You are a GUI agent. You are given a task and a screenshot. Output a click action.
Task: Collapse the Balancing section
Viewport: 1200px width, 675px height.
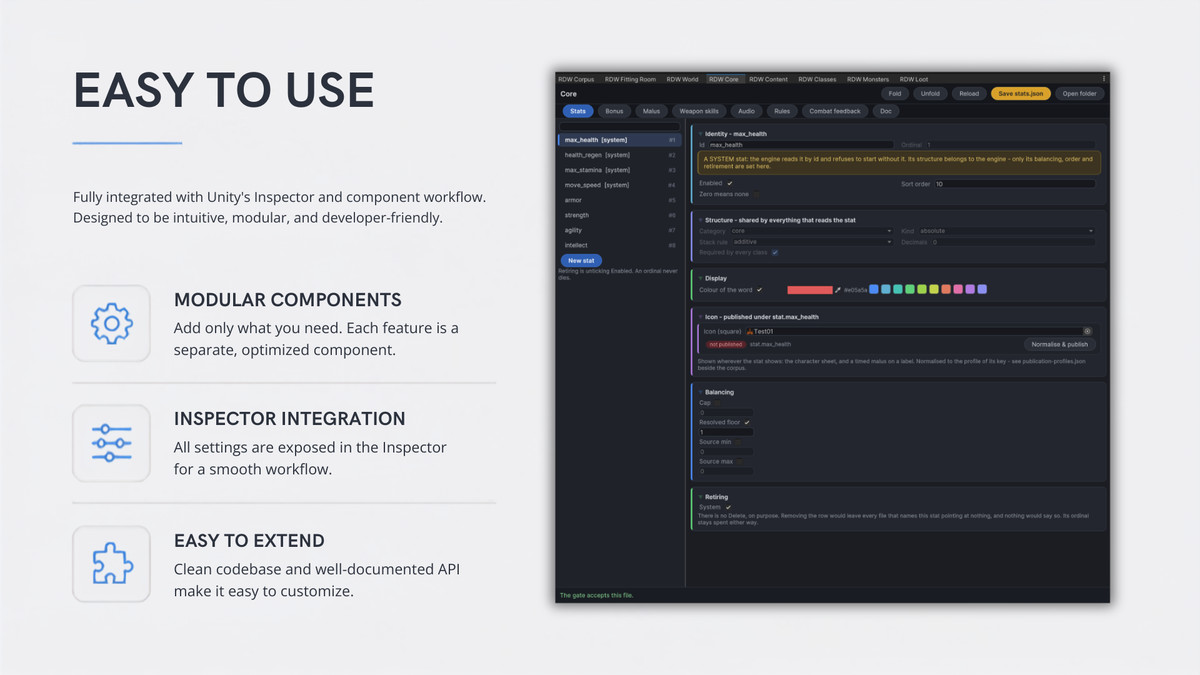pos(700,392)
